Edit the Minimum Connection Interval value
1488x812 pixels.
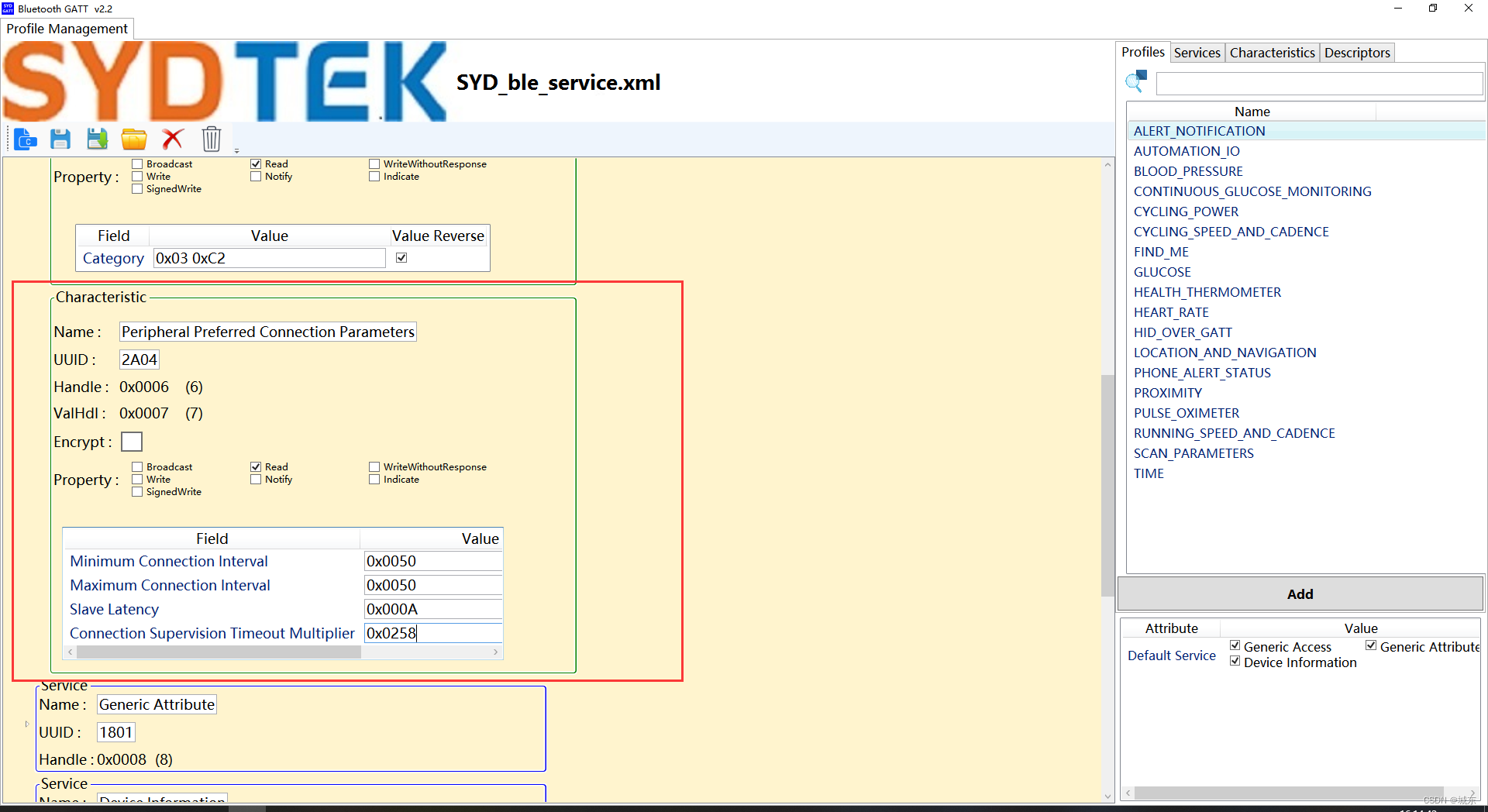[x=433, y=561]
